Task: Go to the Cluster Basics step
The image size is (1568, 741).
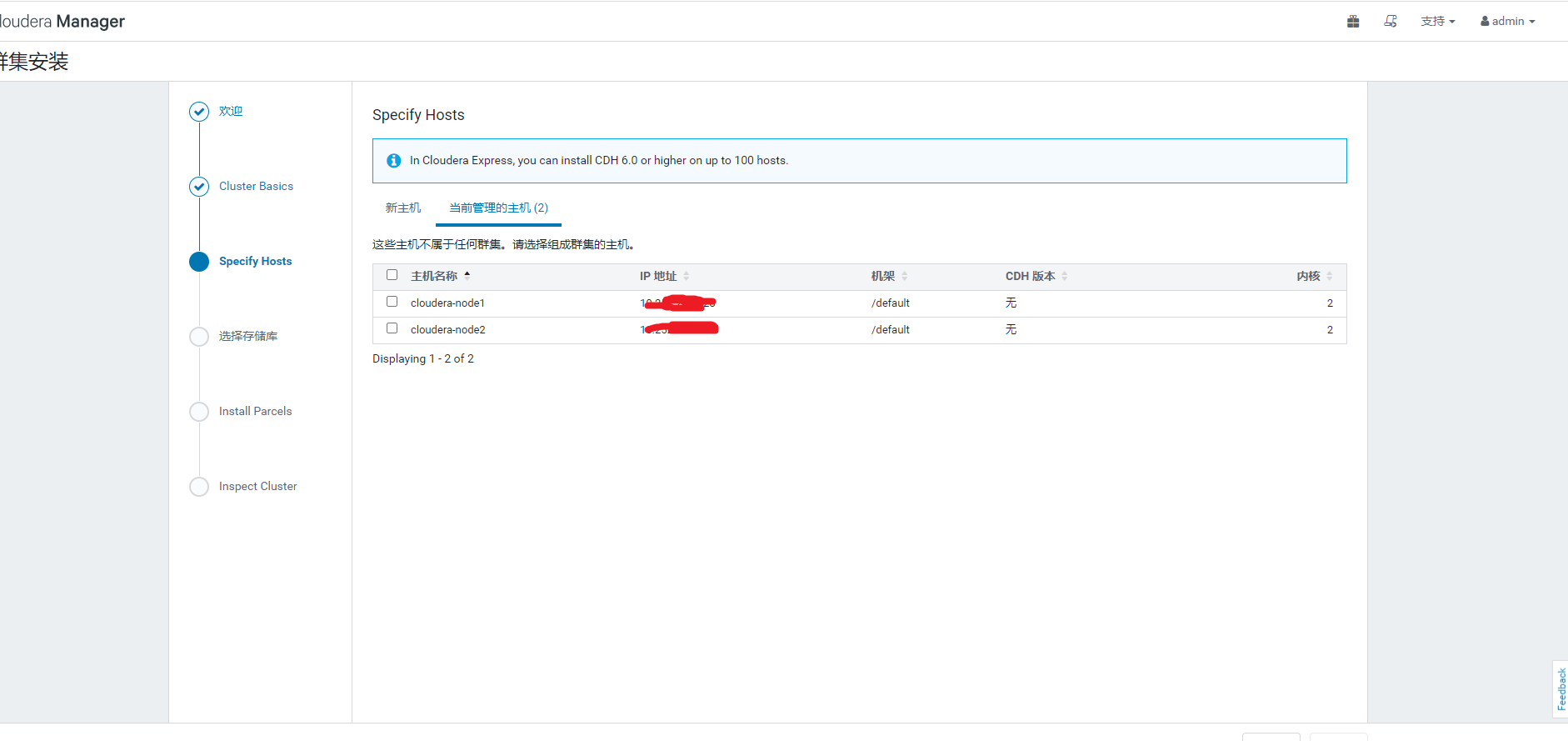Action: [256, 187]
